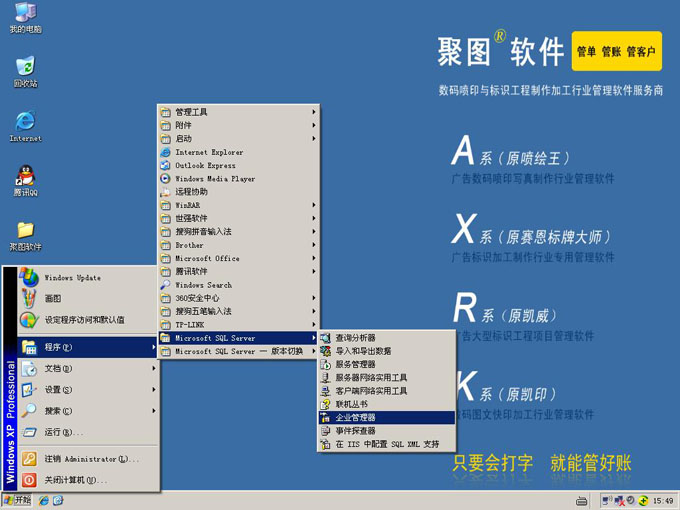The image size is (680, 510).
Task: Click the 设置 settings icon
Action: pyautogui.click(x=29, y=389)
